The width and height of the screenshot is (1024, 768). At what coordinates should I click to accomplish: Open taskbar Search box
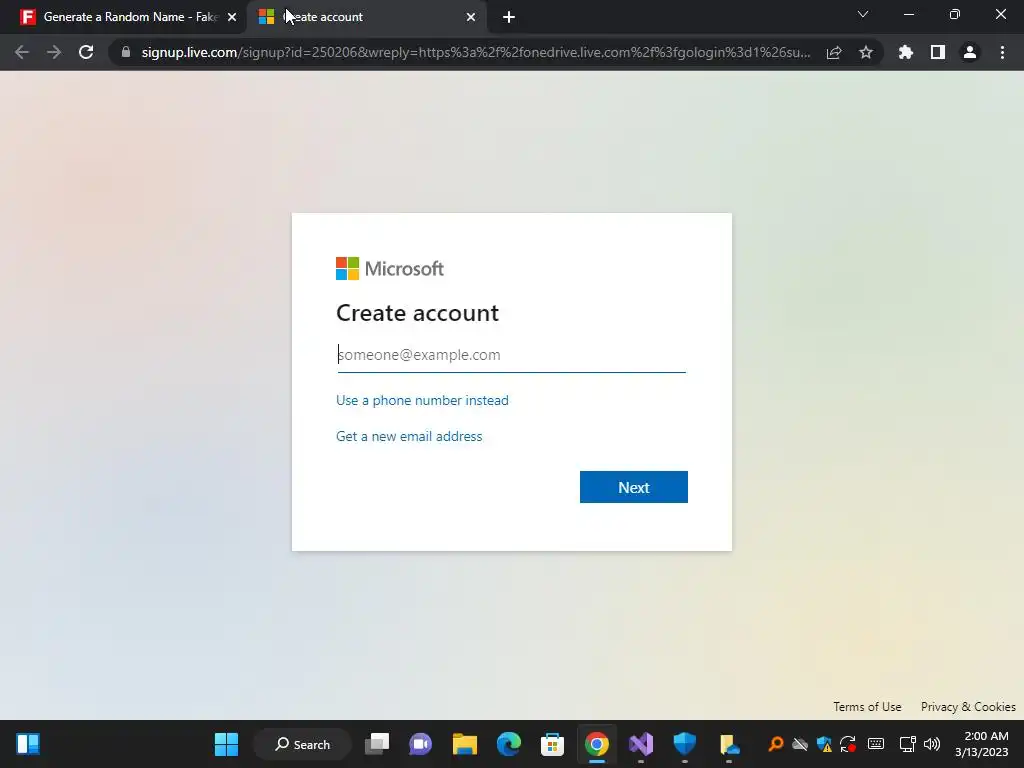coord(302,744)
